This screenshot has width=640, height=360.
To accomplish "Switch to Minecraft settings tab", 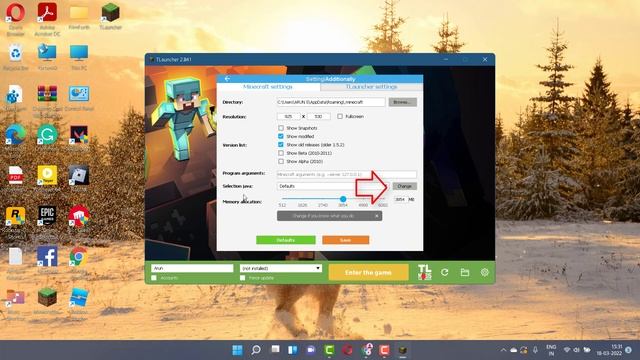I will click(x=268, y=87).
